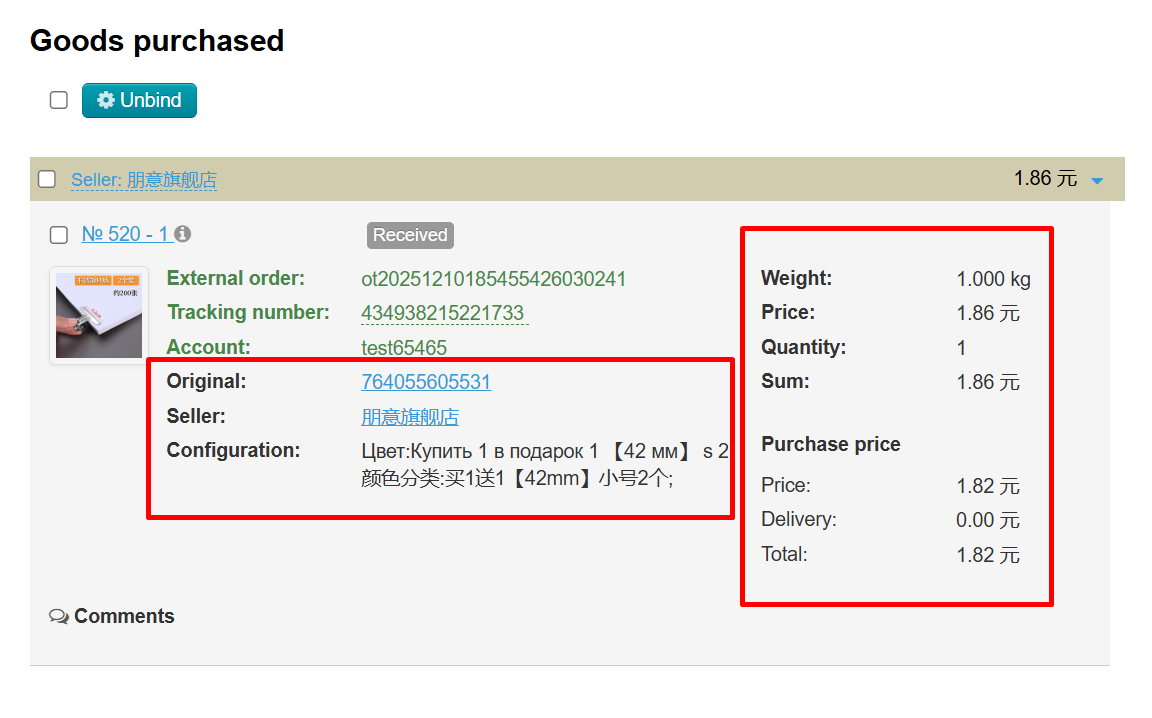The width and height of the screenshot is (1152, 718).
Task: Select the checkbox for item № 520 - 1
Action: 59,235
